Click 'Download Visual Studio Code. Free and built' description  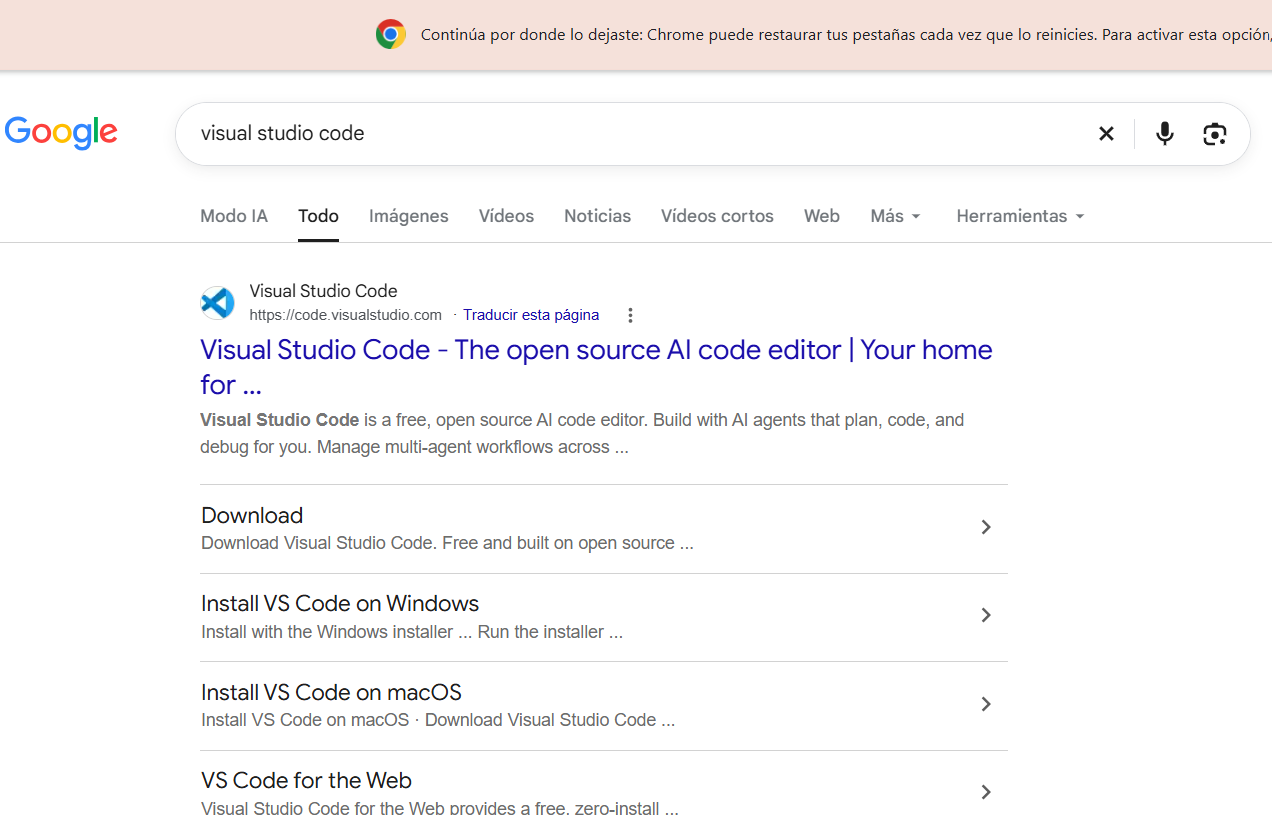447,543
